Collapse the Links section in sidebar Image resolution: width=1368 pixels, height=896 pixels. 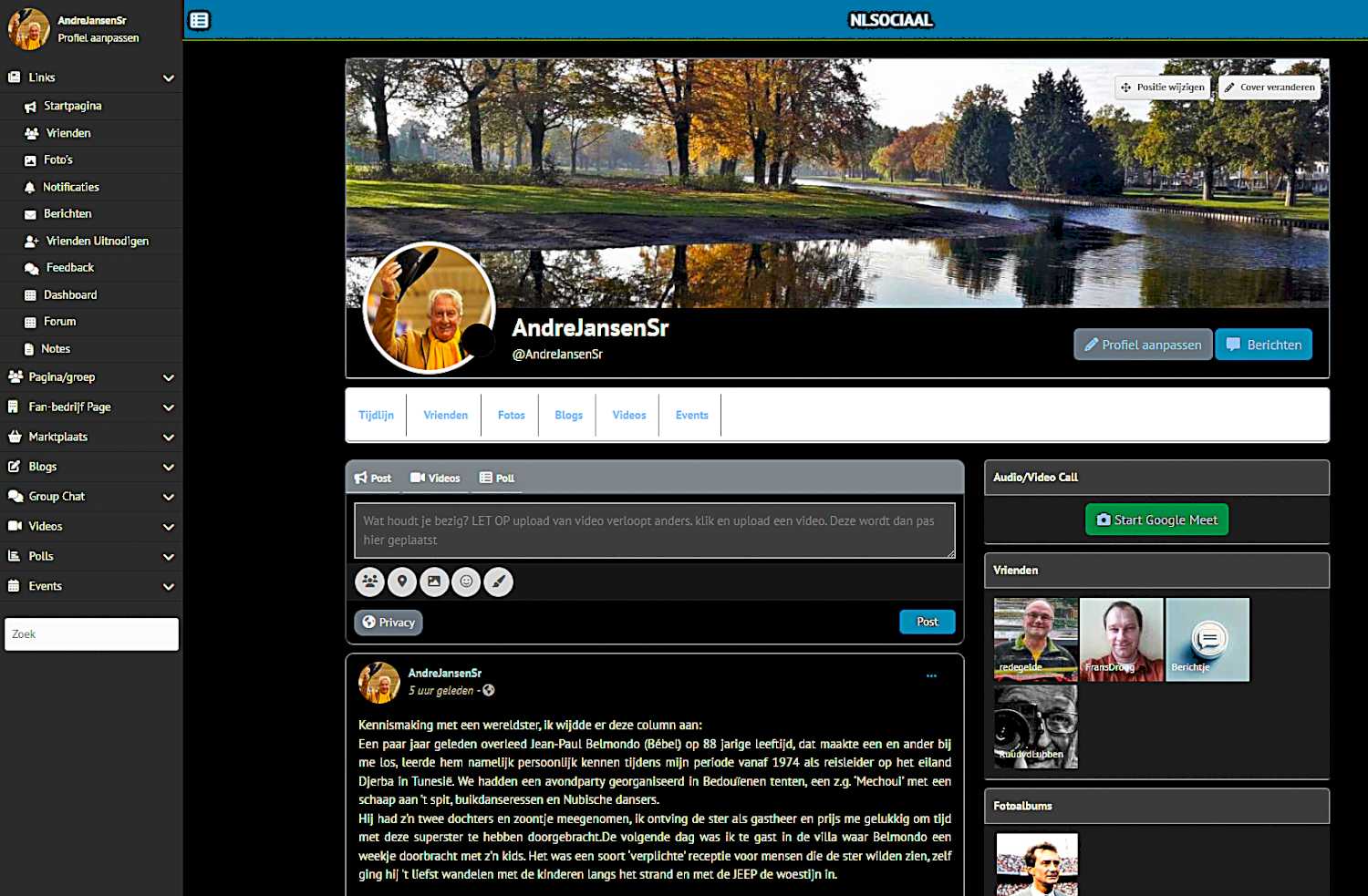168,78
